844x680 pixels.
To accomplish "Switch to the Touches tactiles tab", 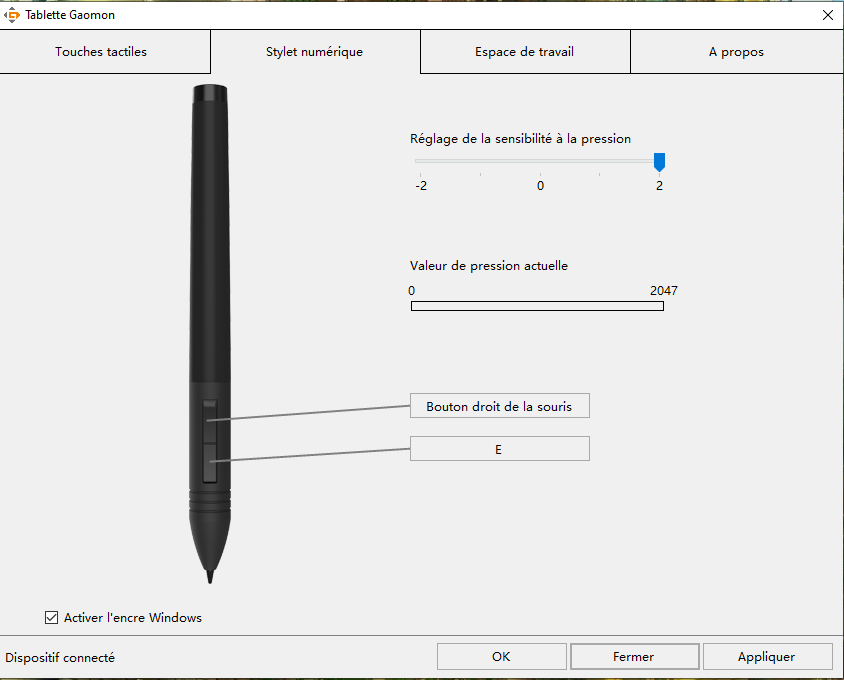I will click(x=101, y=52).
